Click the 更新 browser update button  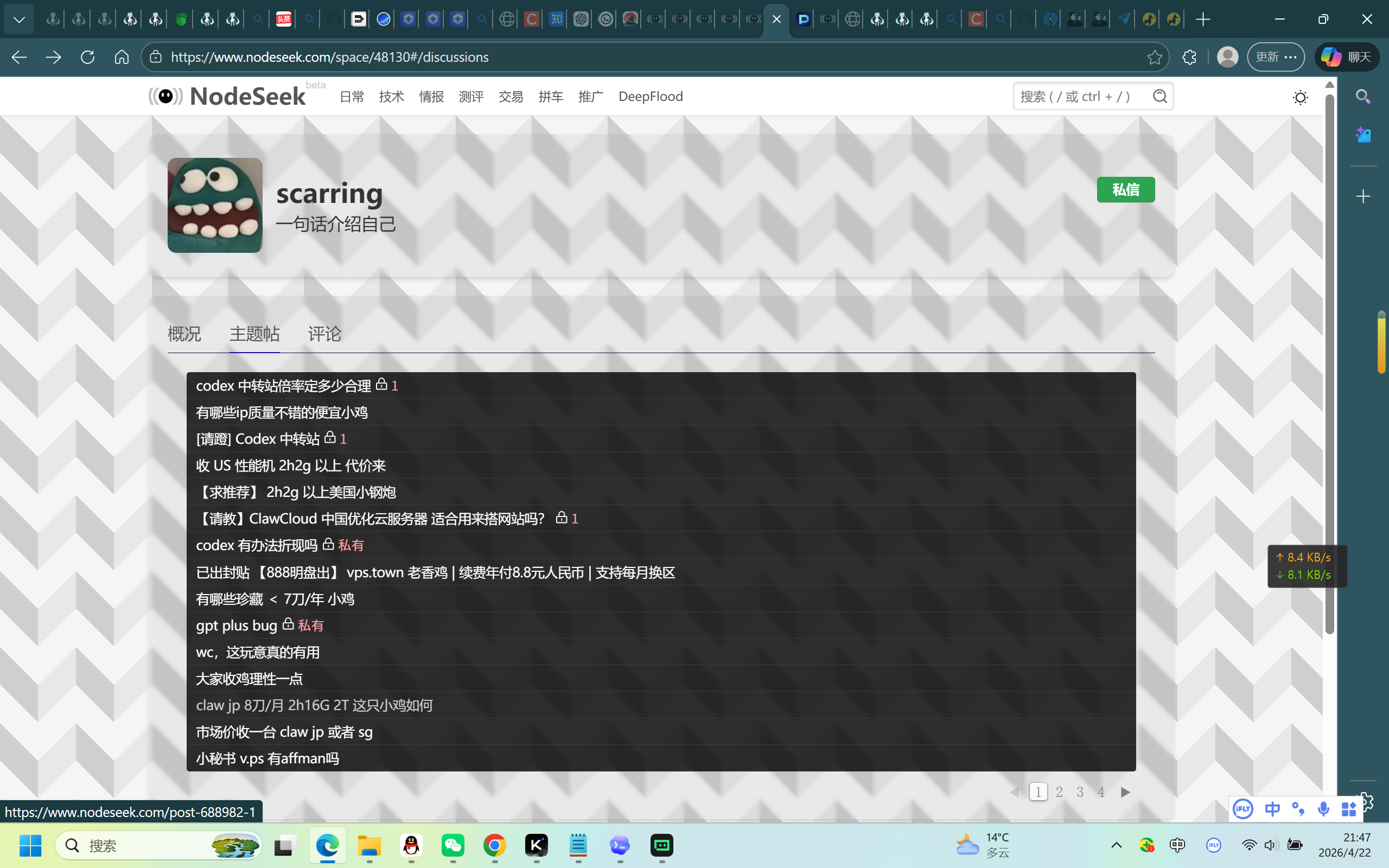pos(1276,57)
